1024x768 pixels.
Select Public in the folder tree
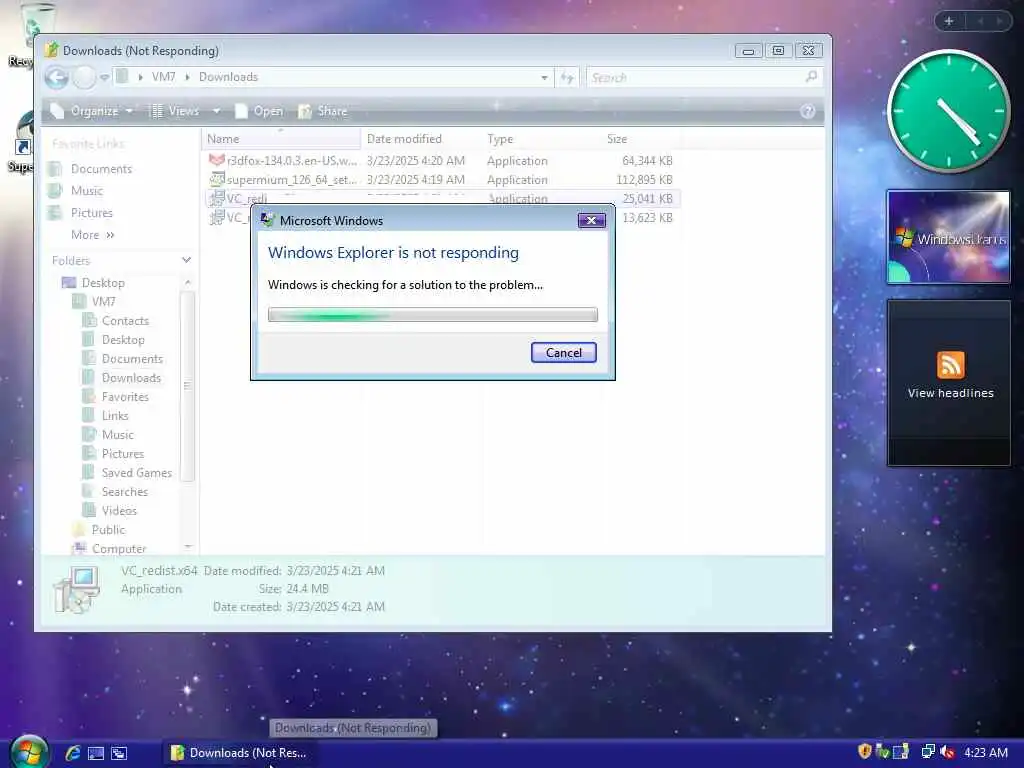99,530
